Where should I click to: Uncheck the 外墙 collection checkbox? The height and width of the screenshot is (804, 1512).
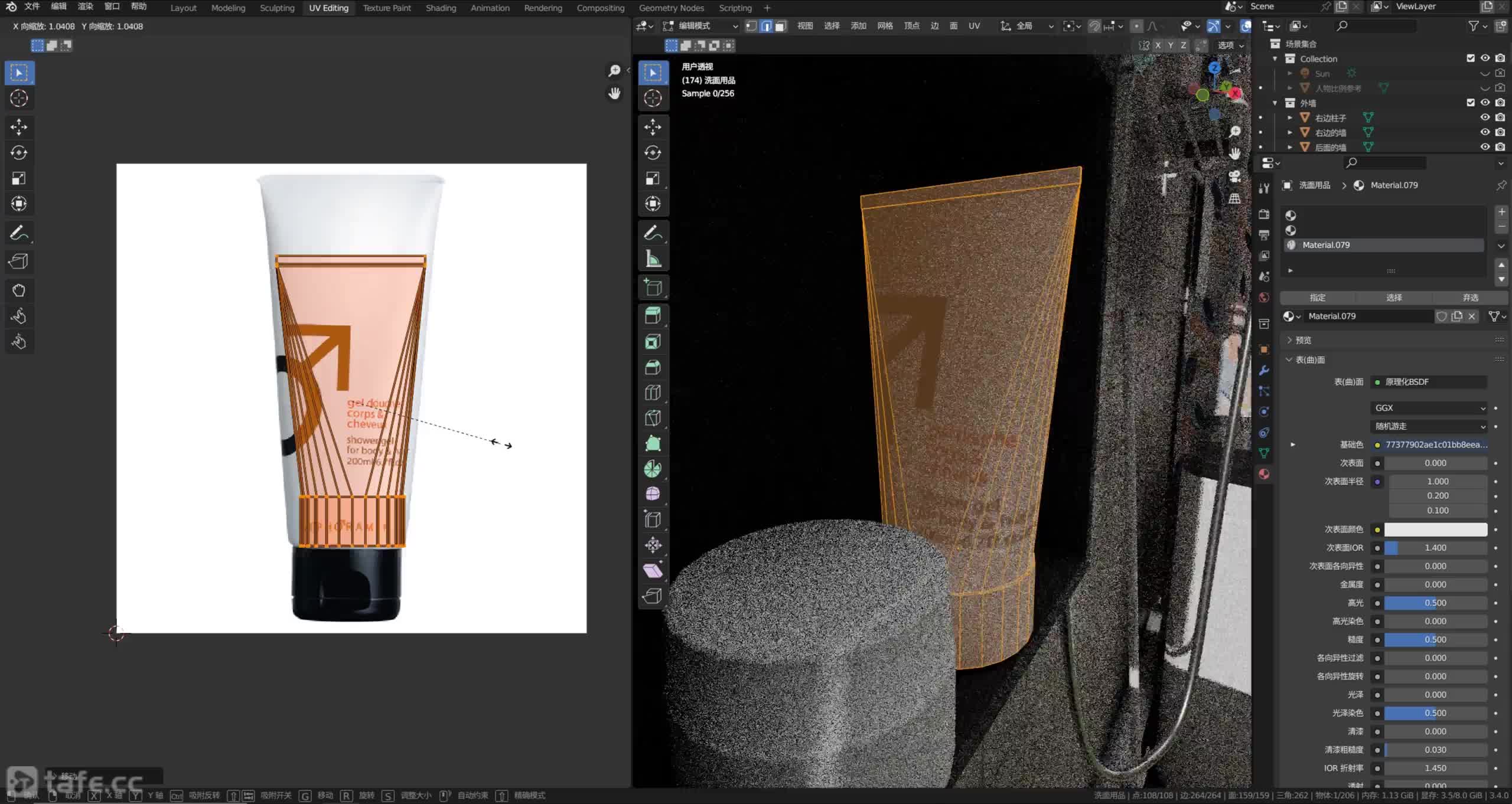[x=1471, y=102]
